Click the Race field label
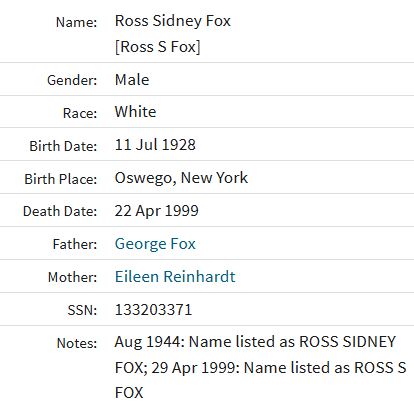The height and width of the screenshot is (407, 414). click(80, 113)
